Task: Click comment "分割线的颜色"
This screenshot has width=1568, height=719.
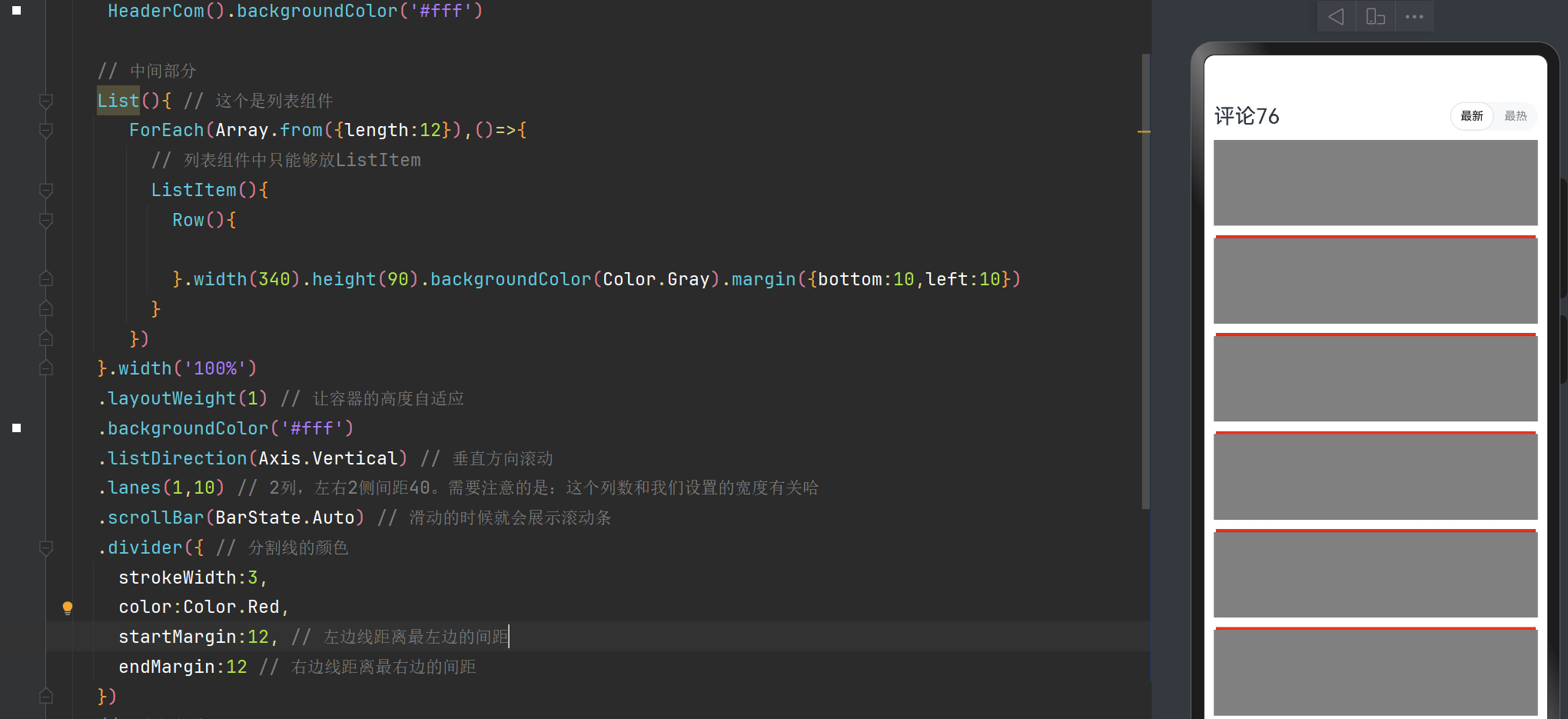Action: (x=298, y=548)
